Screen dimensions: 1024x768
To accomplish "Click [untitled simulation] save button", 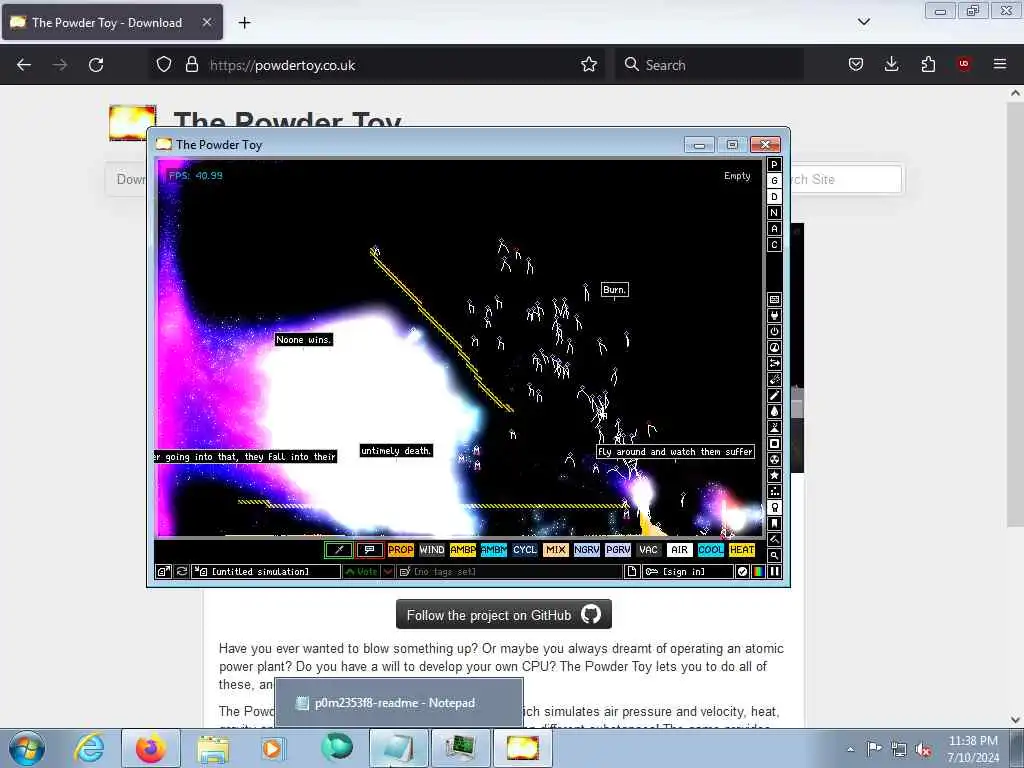I will pyautogui.click(x=266, y=571).
